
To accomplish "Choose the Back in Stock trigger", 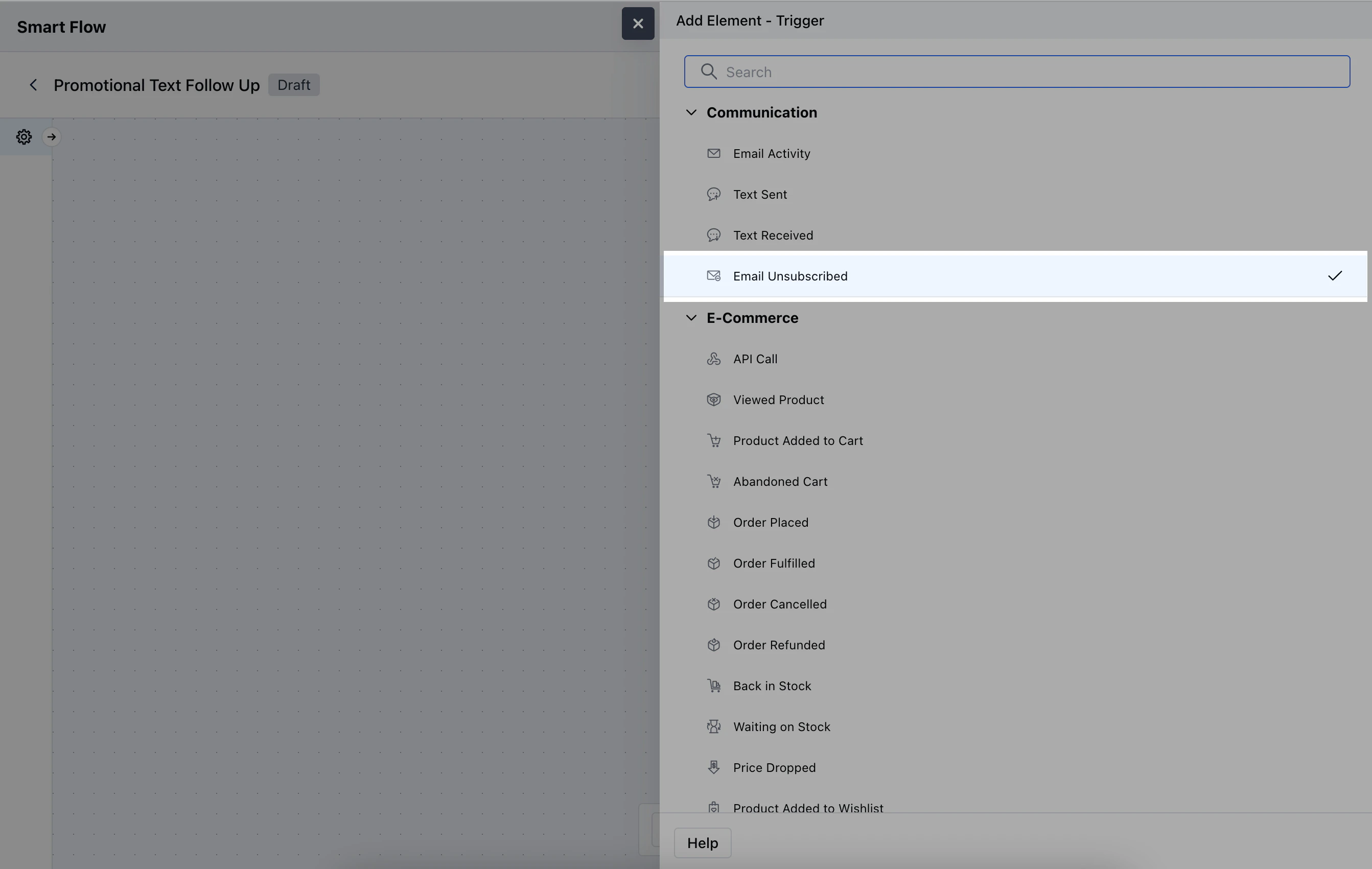I will click(1015, 686).
